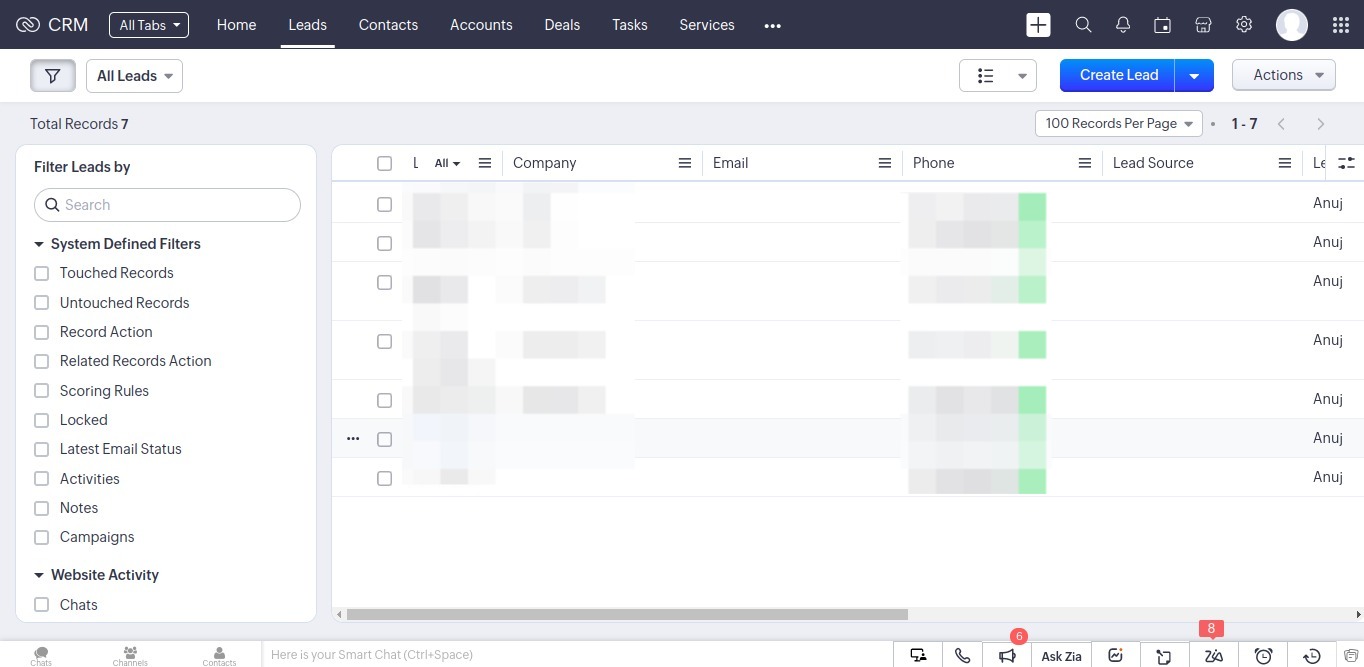Click the Create Lead button

point(1118,75)
